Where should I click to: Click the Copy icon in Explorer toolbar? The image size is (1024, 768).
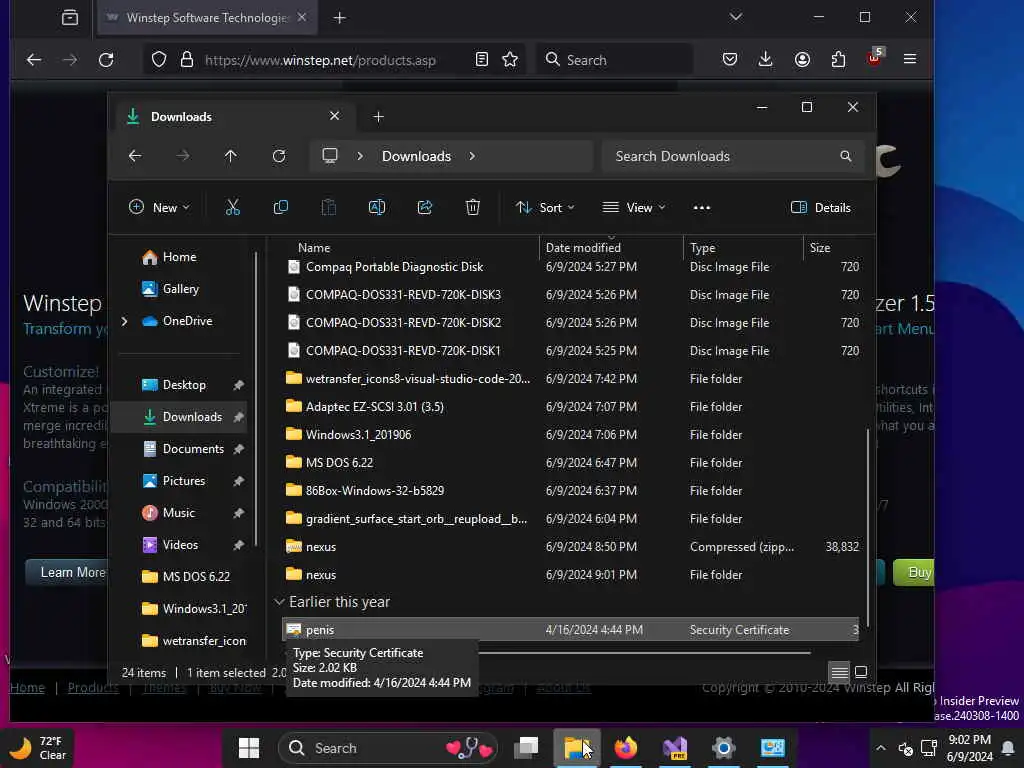coord(281,208)
